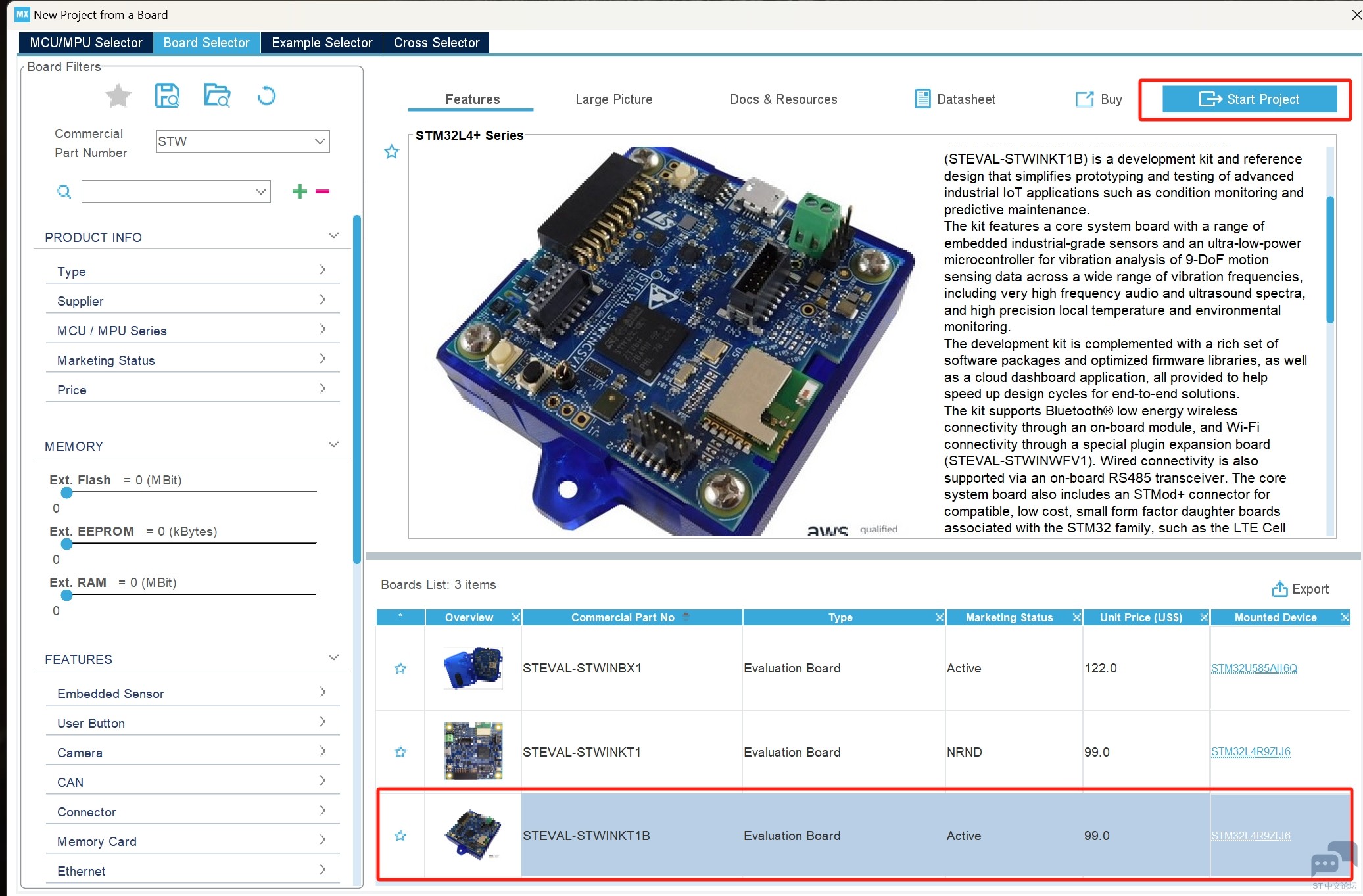1363x896 pixels.
Task: Click the Ext. Flash slider handle
Action: [66, 492]
